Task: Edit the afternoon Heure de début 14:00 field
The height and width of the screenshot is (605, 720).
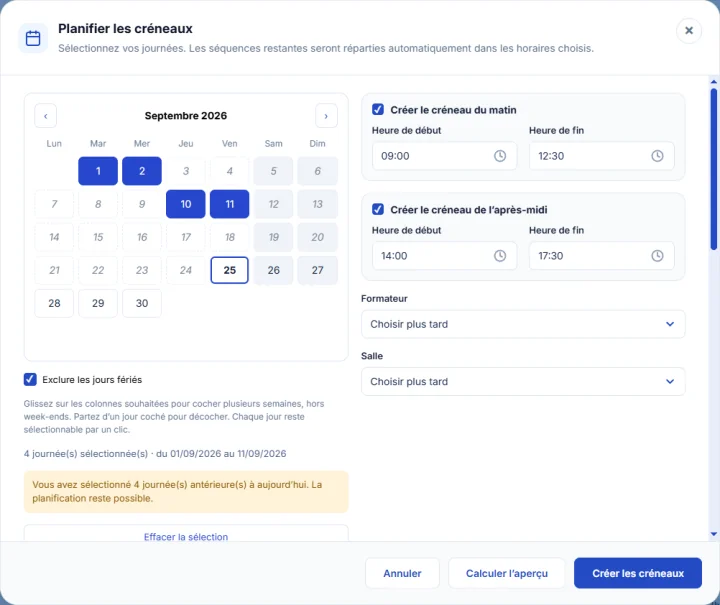Action: point(444,256)
